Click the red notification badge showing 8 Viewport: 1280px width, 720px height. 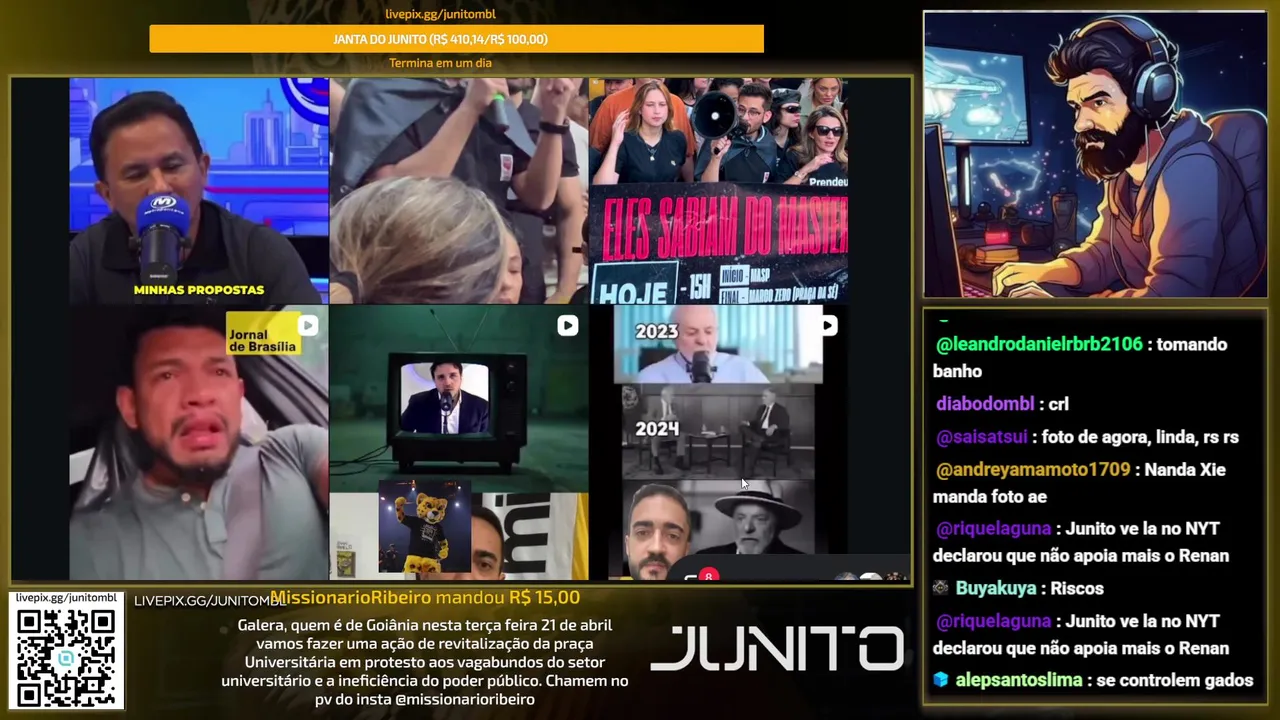point(708,576)
